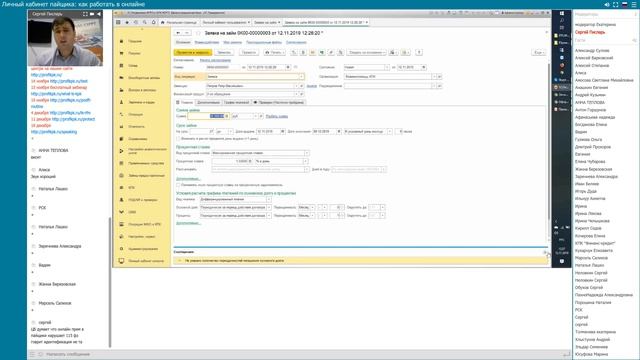This screenshot has height=360, width=640.
Task: Open the График платежей form tab
Action: pyautogui.click(x=236, y=102)
